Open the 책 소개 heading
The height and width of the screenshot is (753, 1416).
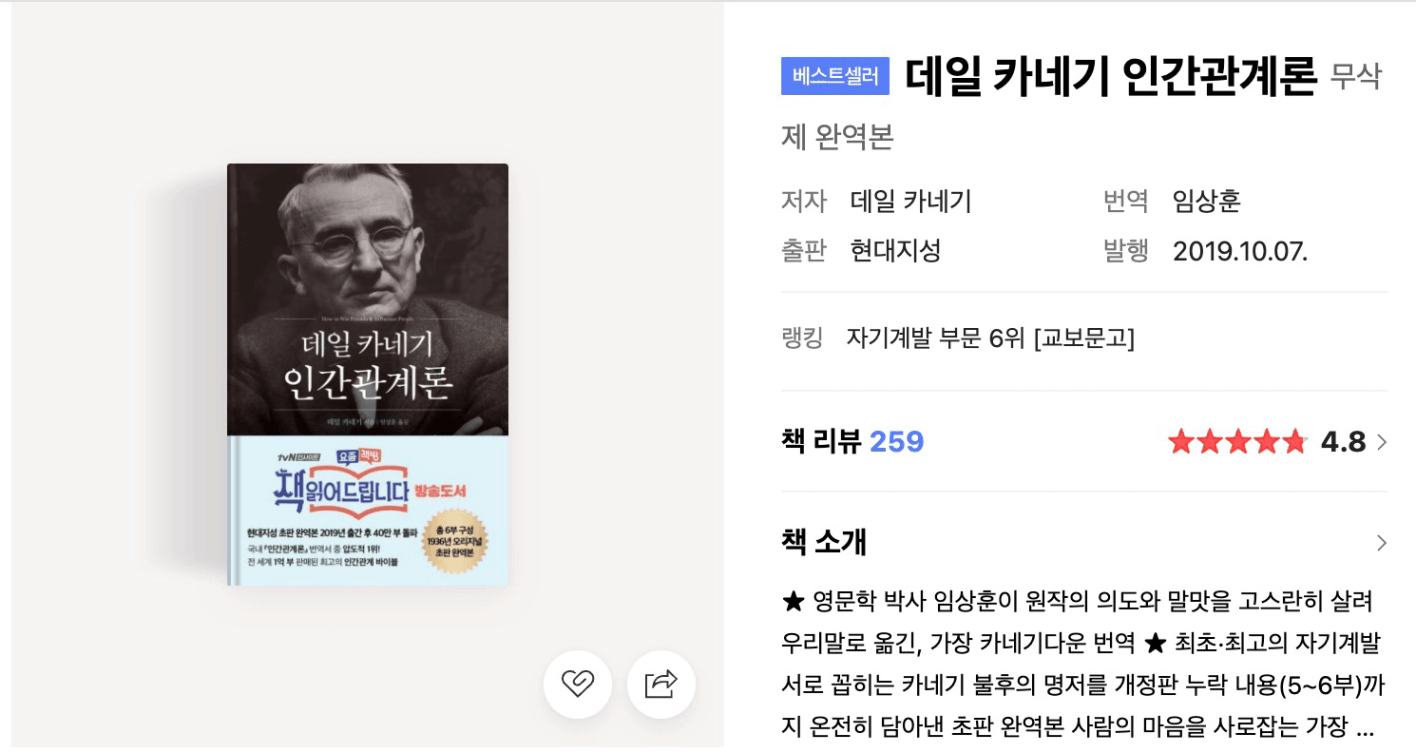824,542
